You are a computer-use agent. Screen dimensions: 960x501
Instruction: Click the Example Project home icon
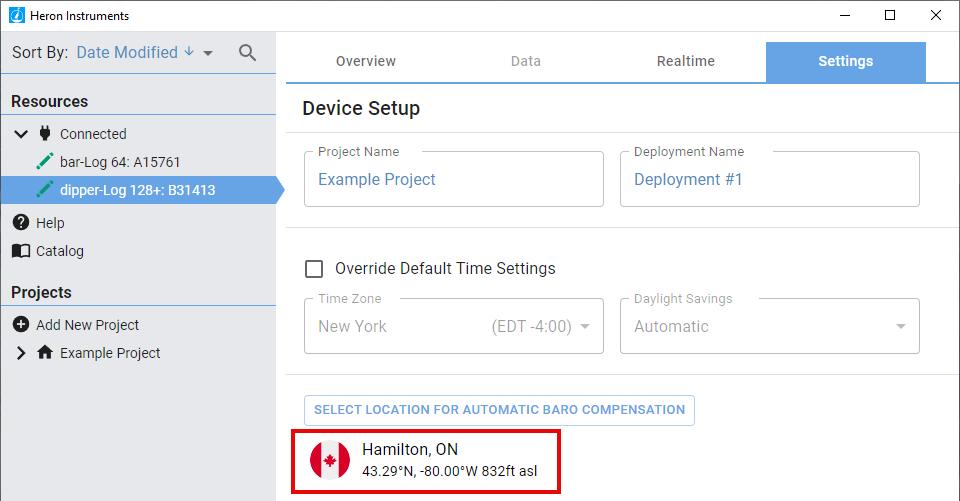pos(44,352)
